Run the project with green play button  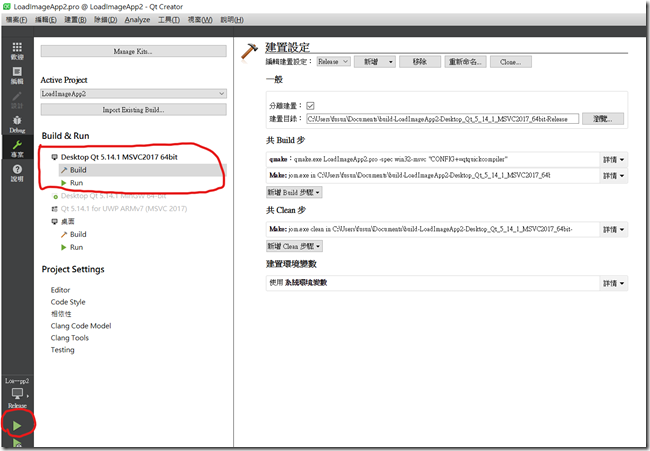(17, 425)
